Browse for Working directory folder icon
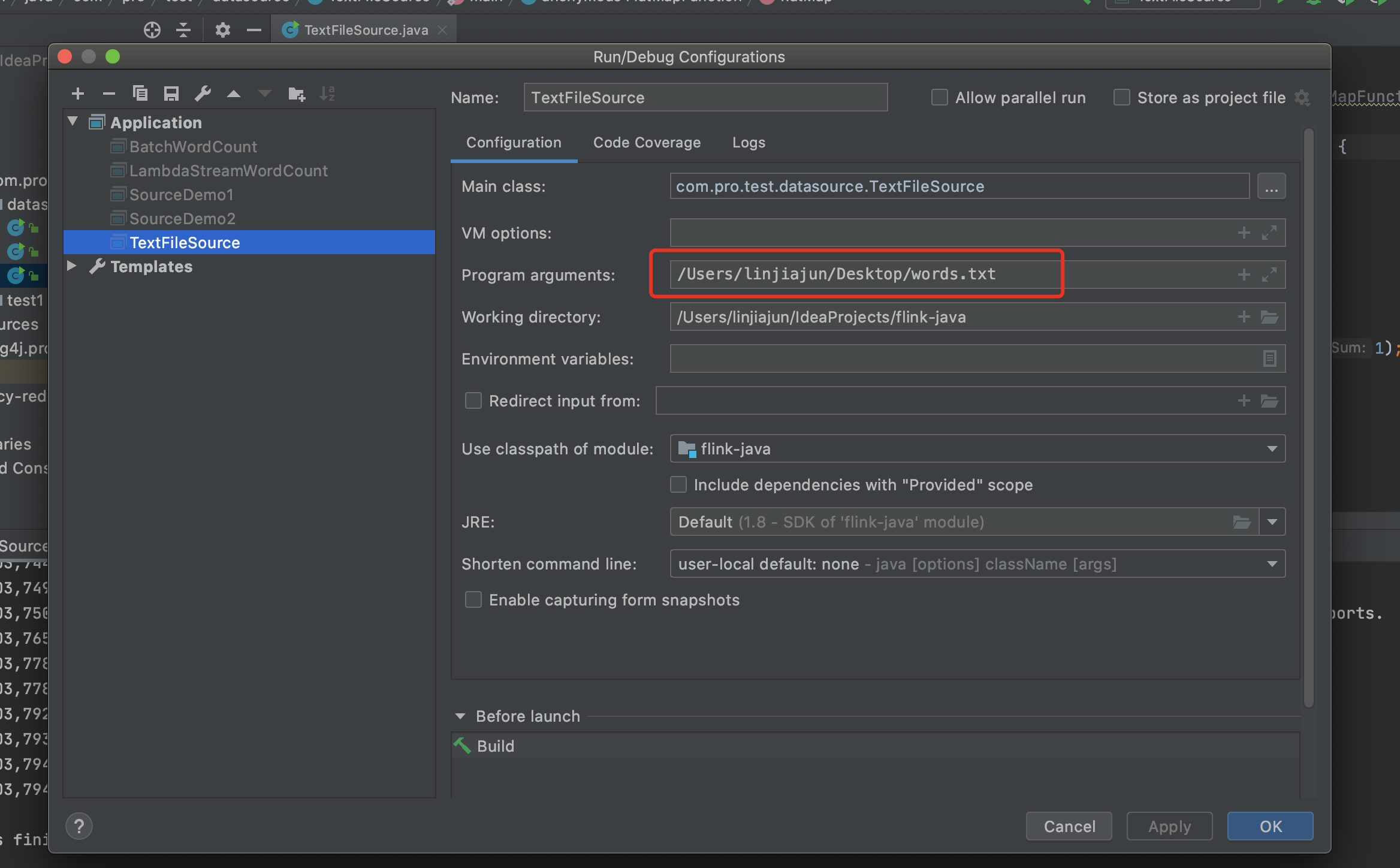Image resolution: width=1400 pixels, height=868 pixels. pyautogui.click(x=1269, y=317)
